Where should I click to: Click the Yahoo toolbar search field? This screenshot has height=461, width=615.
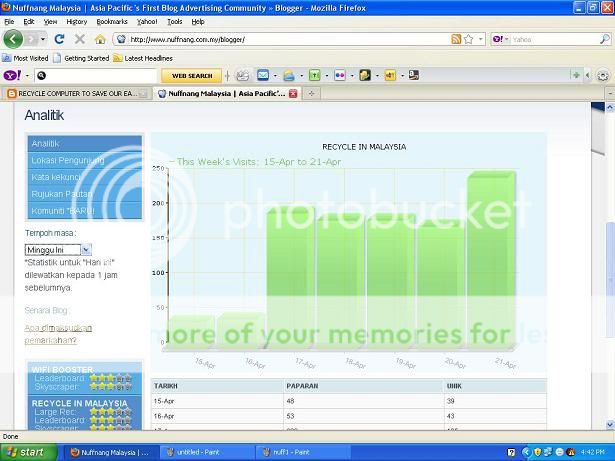pyautogui.click(x=96, y=75)
